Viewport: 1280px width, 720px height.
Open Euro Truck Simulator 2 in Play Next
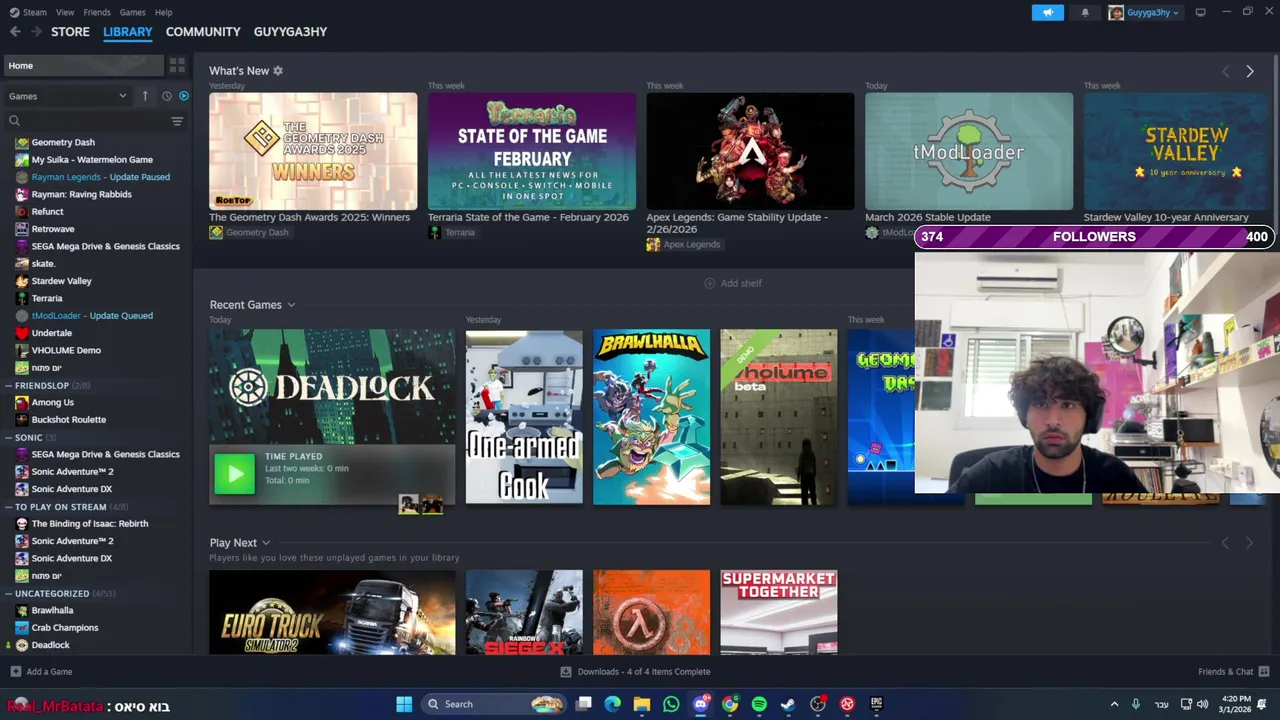coord(332,612)
